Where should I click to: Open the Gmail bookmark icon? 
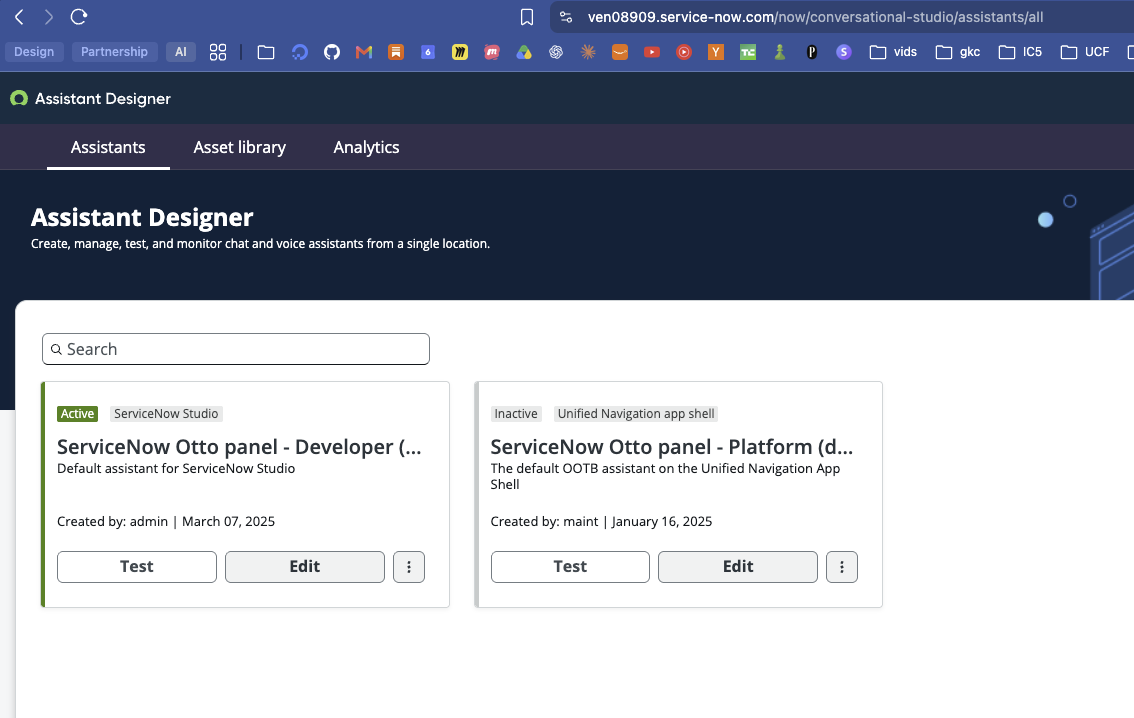point(364,52)
